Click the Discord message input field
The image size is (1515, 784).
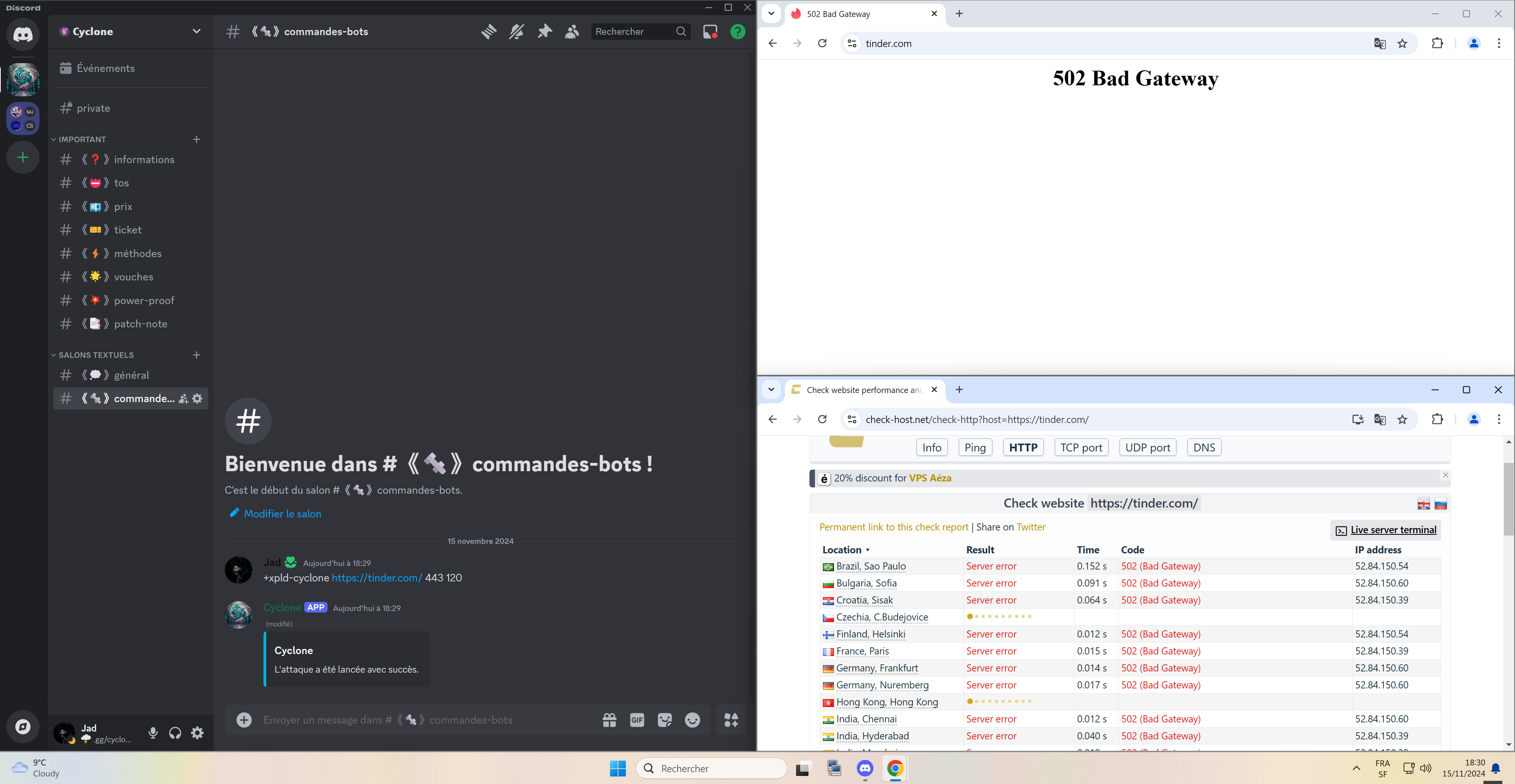click(412, 720)
